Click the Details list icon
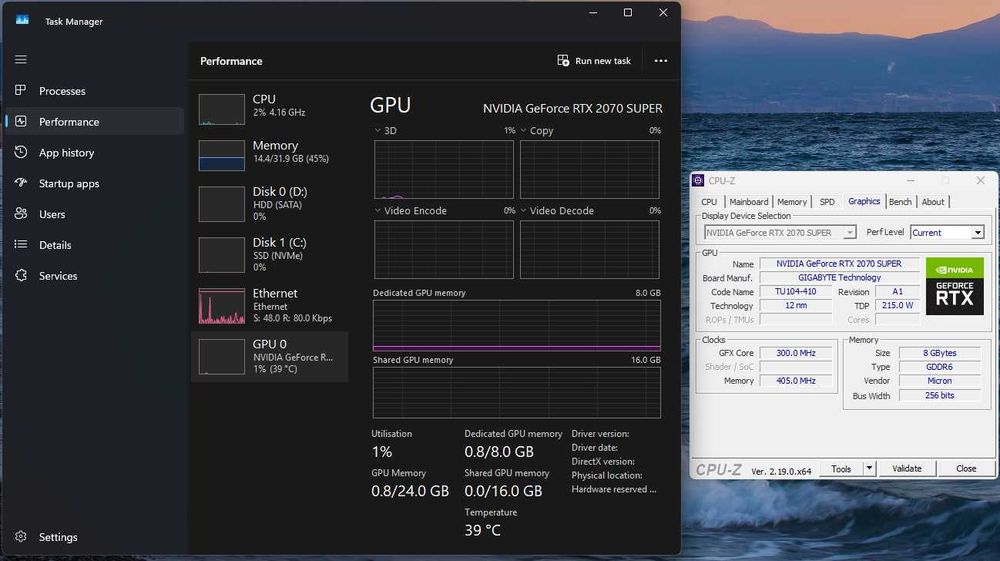This screenshot has height=561, width=1000. click(x=20, y=245)
